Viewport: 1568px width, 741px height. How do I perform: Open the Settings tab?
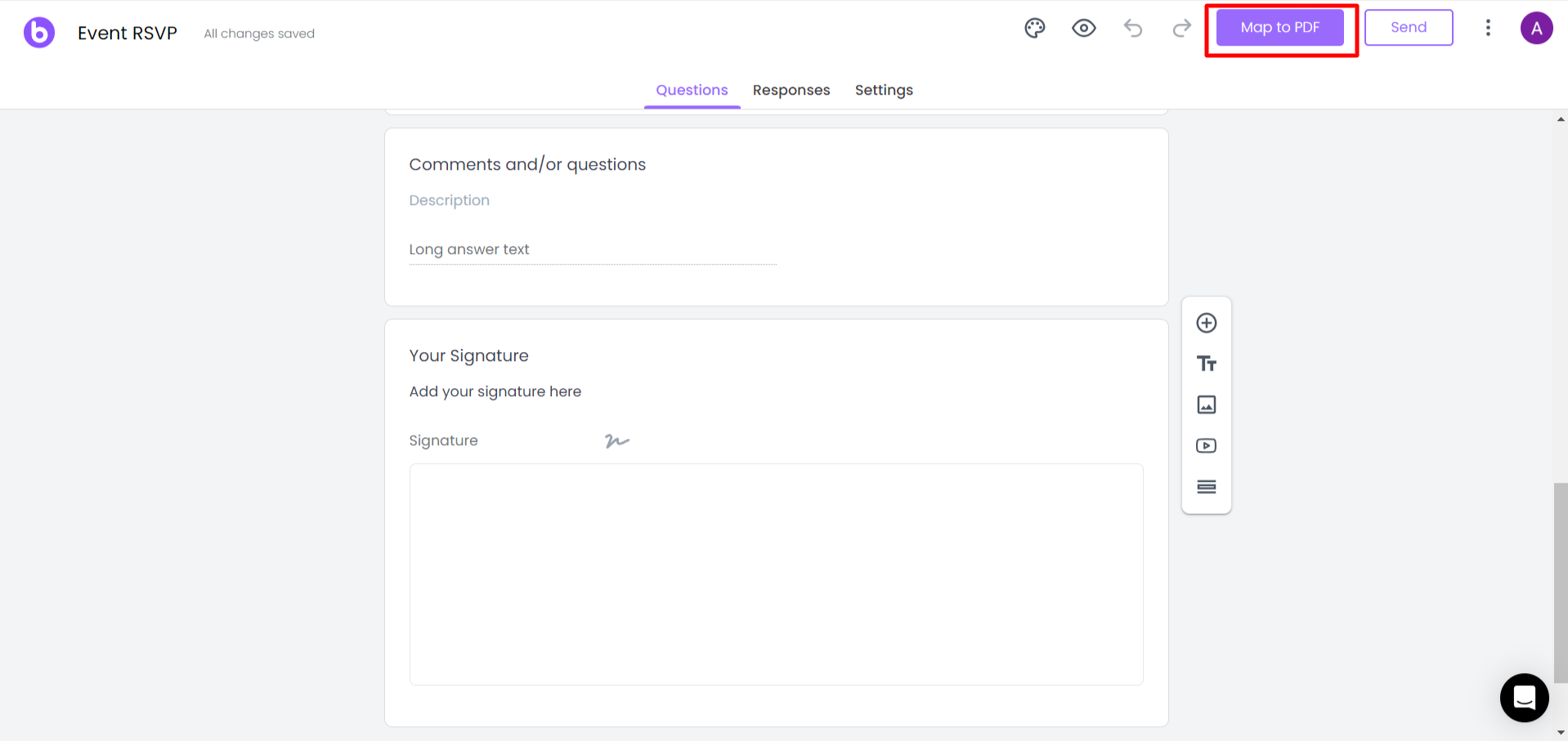coord(884,90)
